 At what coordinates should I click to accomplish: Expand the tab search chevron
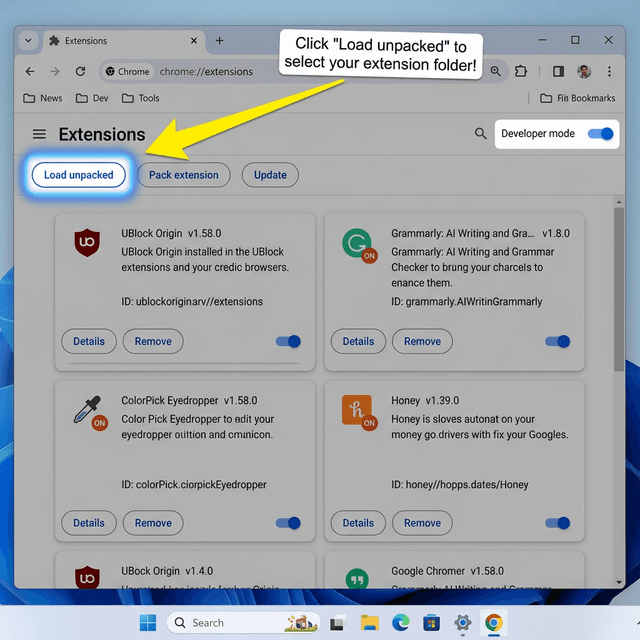pos(28,41)
